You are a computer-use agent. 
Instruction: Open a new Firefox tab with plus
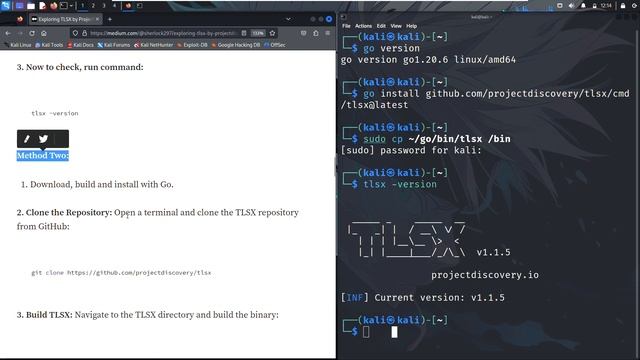[110, 19]
